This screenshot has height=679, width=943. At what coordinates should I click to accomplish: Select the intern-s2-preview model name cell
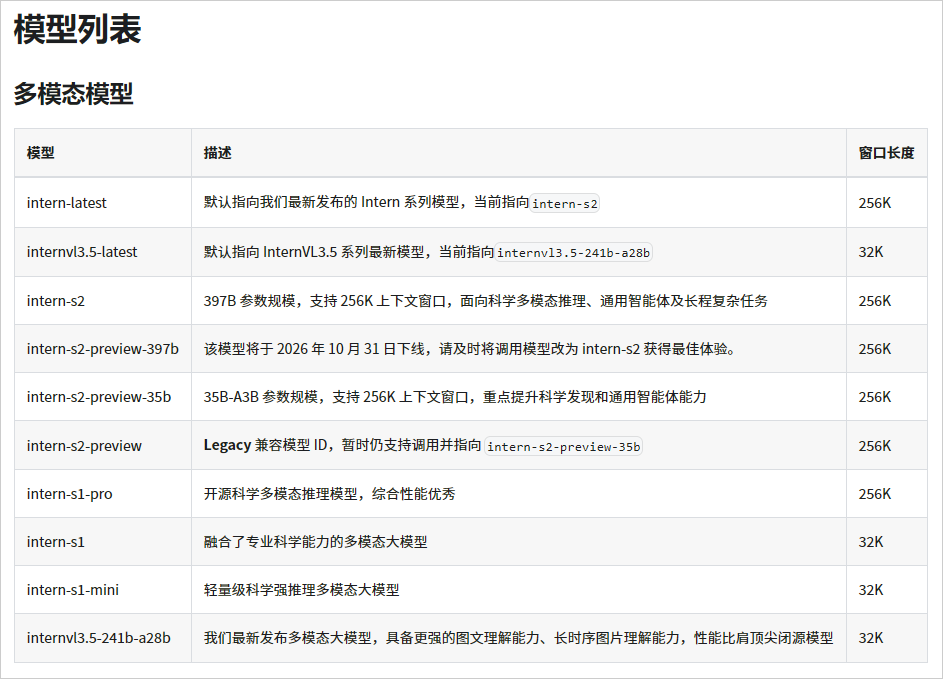point(84,446)
